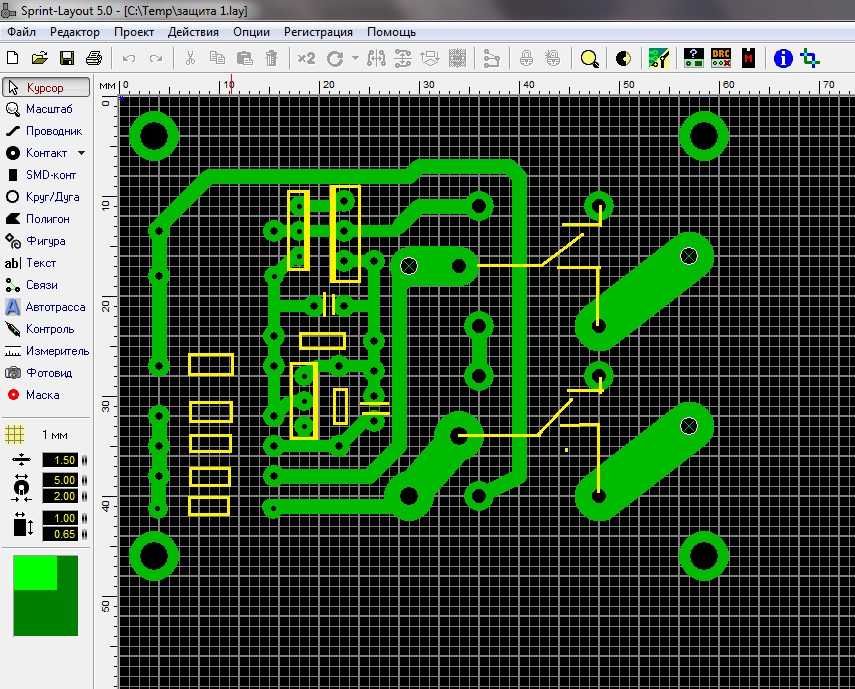Click the track width field 1.50
855x689 pixels.
60,460
